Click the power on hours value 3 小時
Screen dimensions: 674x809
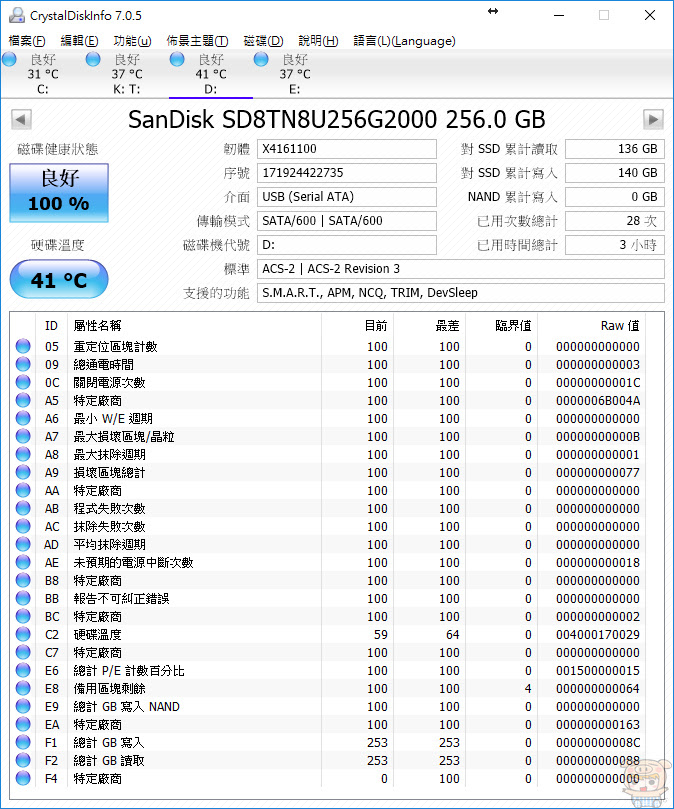615,245
